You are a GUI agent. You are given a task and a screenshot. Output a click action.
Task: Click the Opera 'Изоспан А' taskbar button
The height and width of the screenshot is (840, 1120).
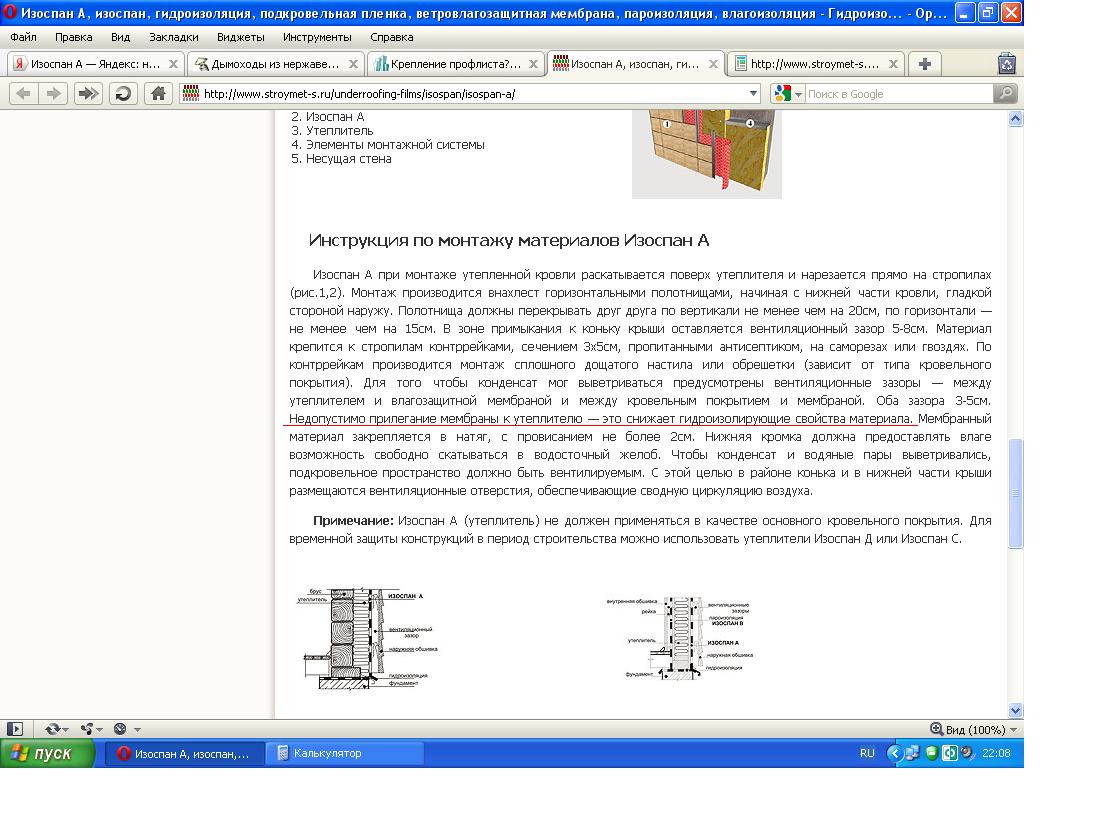(185, 753)
